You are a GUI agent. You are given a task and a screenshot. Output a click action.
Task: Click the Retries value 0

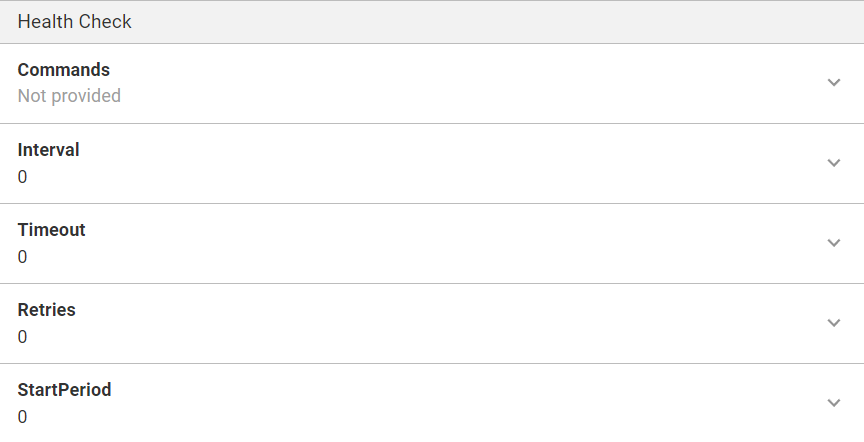[x=23, y=337]
